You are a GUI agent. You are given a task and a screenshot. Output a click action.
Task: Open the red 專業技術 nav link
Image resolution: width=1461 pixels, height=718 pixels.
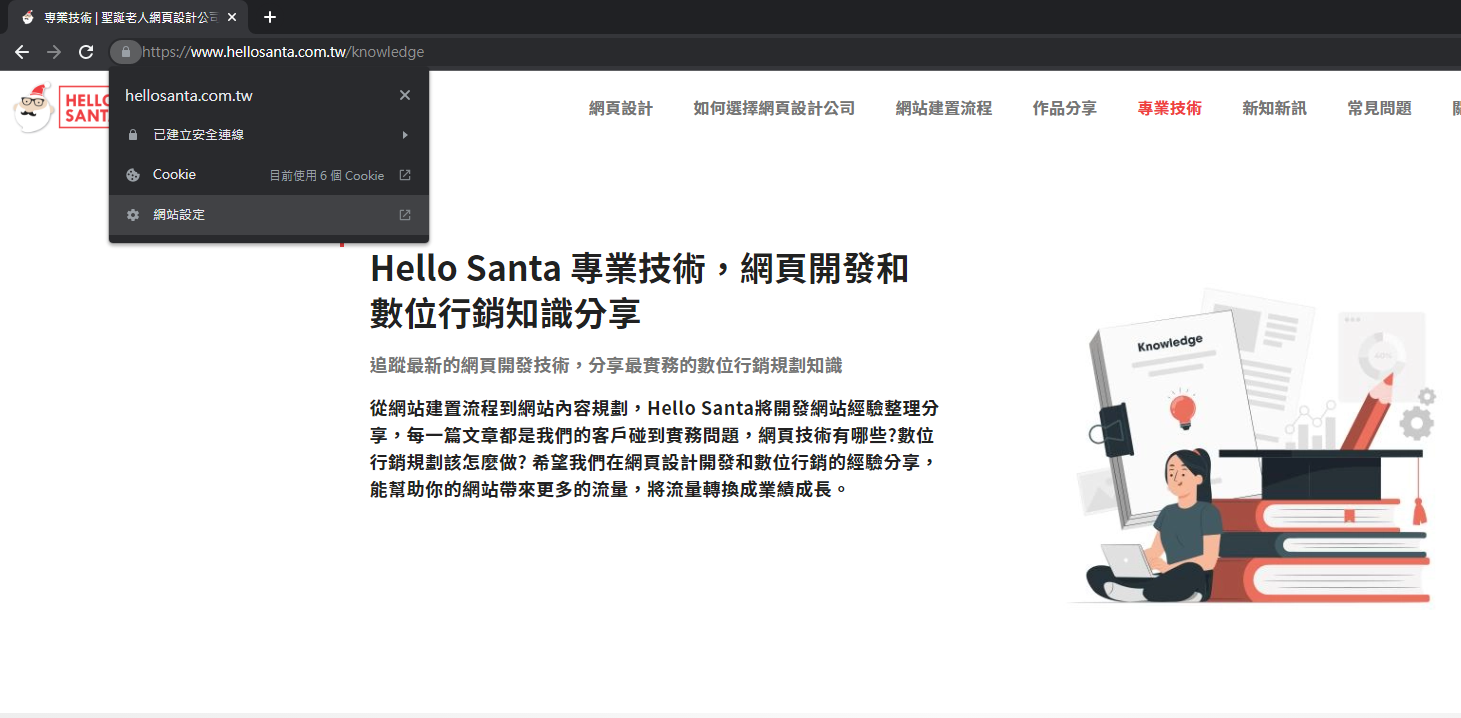pyautogui.click(x=1170, y=108)
